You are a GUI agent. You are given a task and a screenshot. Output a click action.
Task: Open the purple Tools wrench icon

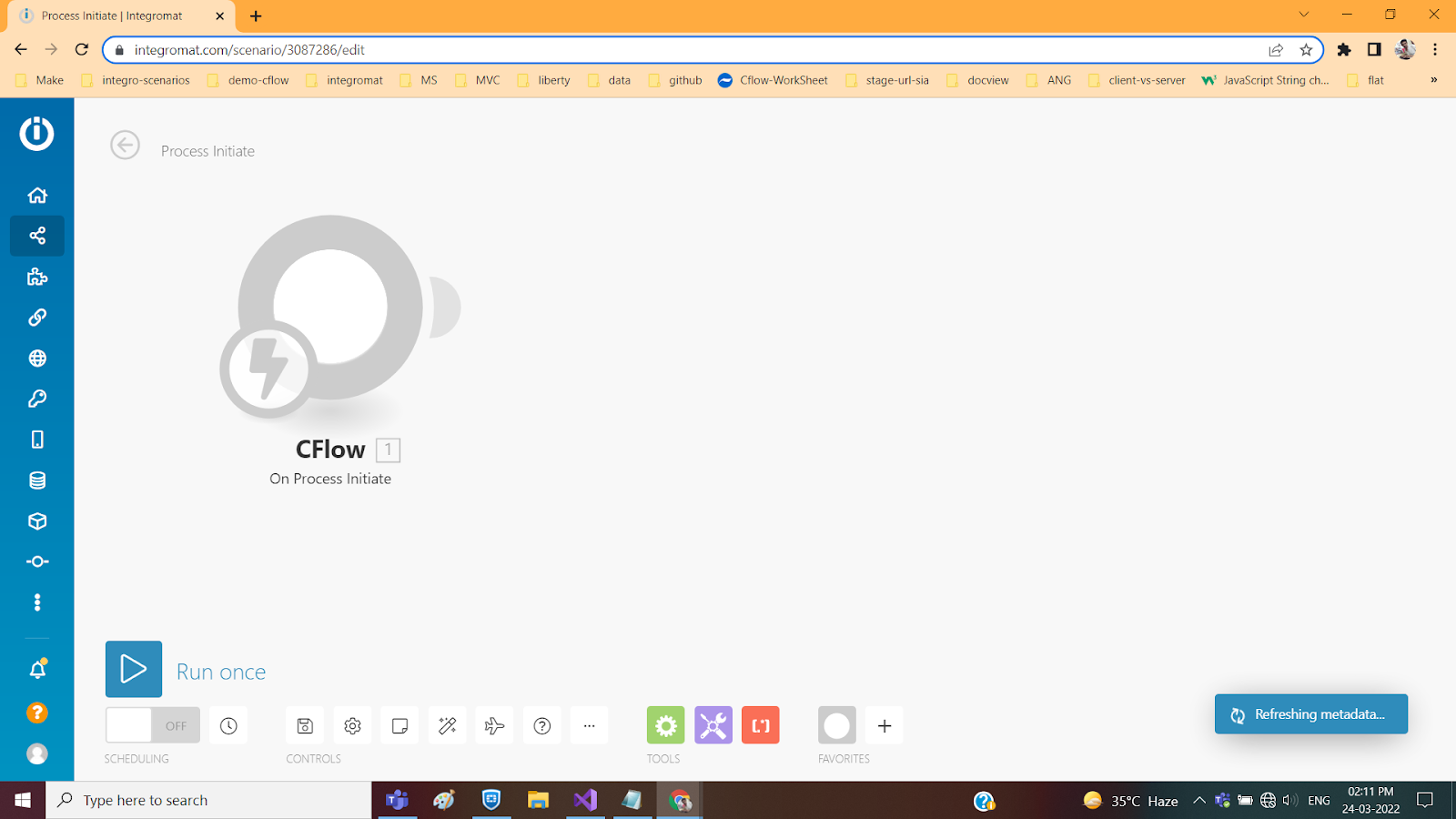(x=713, y=725)
